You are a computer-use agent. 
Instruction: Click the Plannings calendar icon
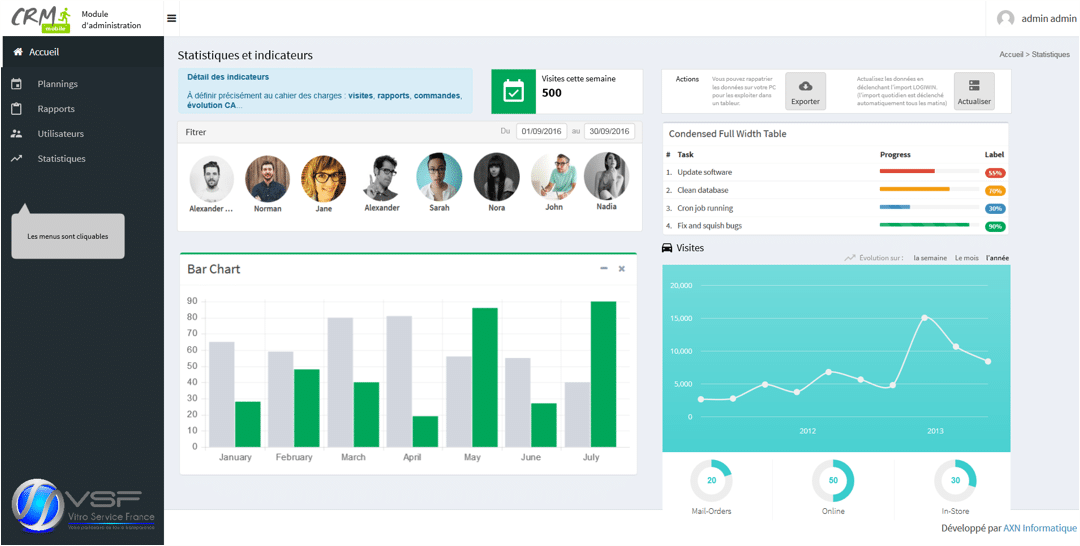(17, 84)
